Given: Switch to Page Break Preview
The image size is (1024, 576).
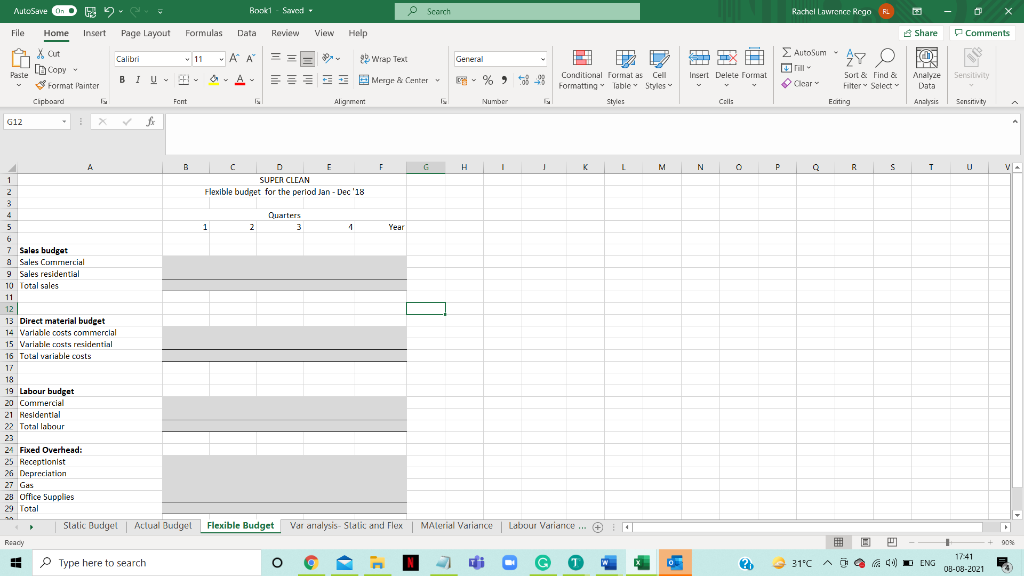Looking at the screenshot, I should click(x=891, y=542).
